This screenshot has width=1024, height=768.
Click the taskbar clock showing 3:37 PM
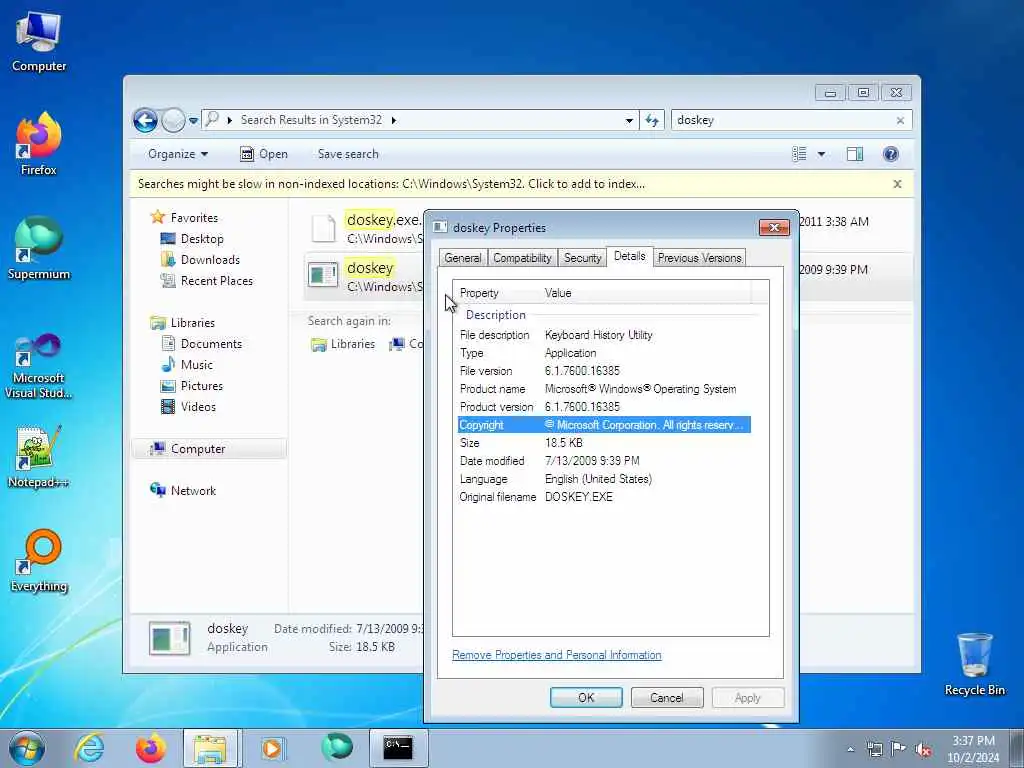973,749
